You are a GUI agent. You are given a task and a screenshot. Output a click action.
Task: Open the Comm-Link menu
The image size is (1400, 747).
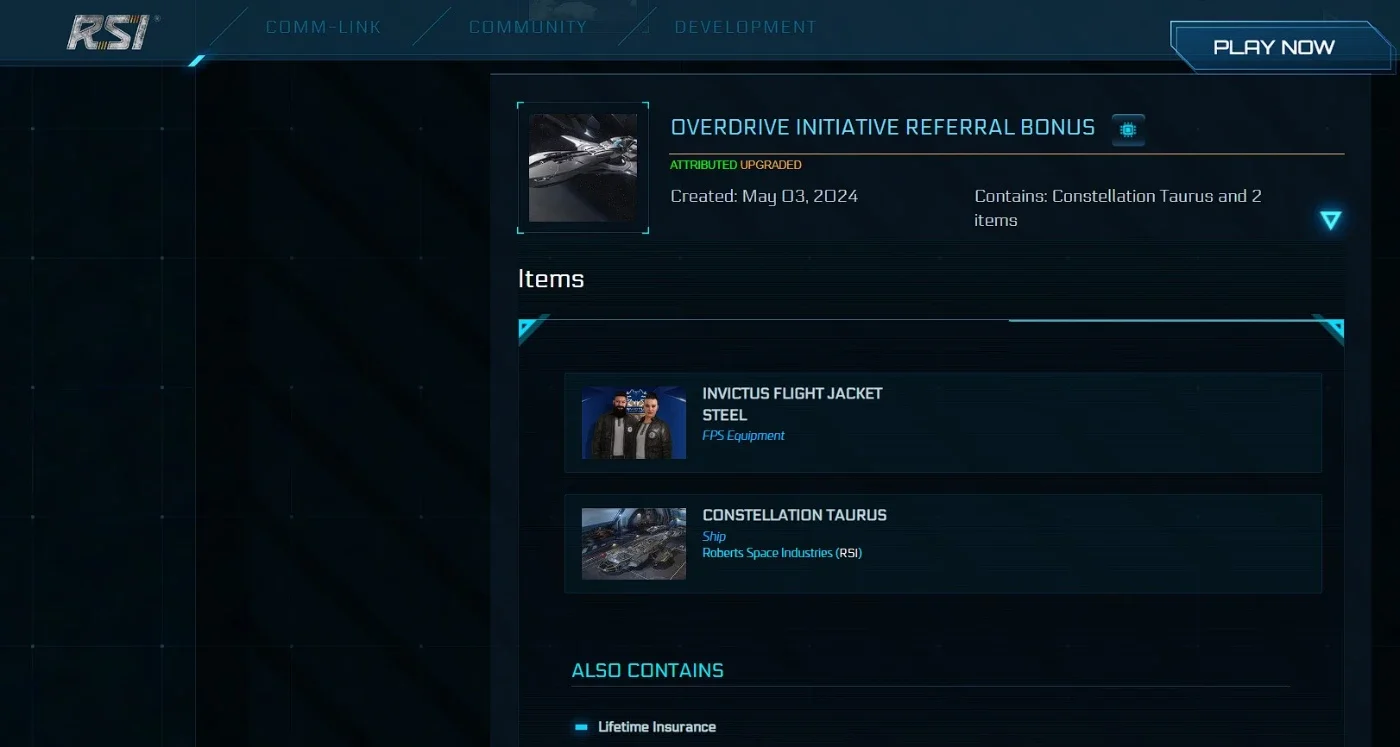click(x=323, y=27)
